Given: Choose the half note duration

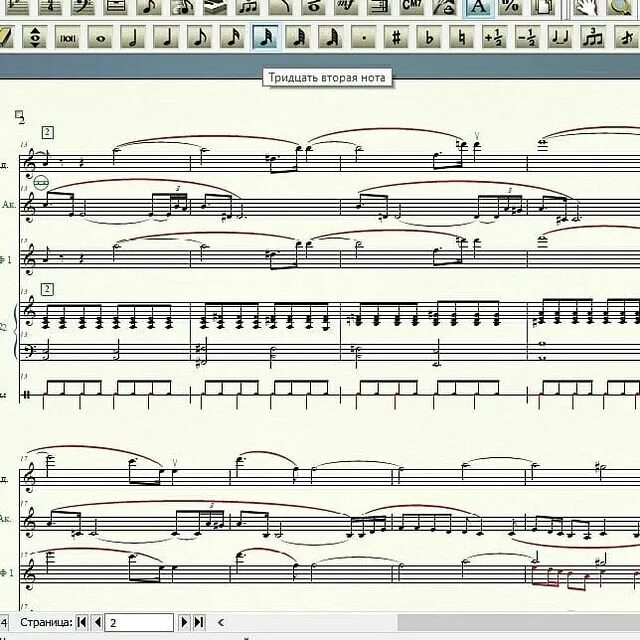Looking at the screenshot, I should click(133, 38).
